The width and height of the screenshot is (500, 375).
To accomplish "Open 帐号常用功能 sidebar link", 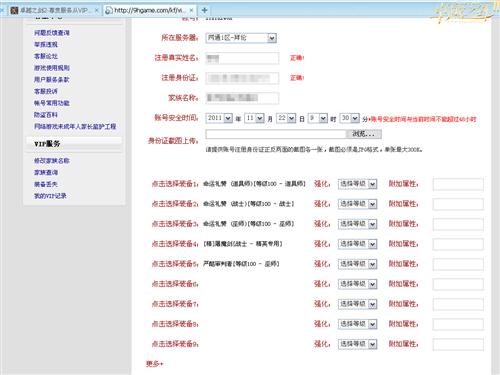I will [52, 103].
